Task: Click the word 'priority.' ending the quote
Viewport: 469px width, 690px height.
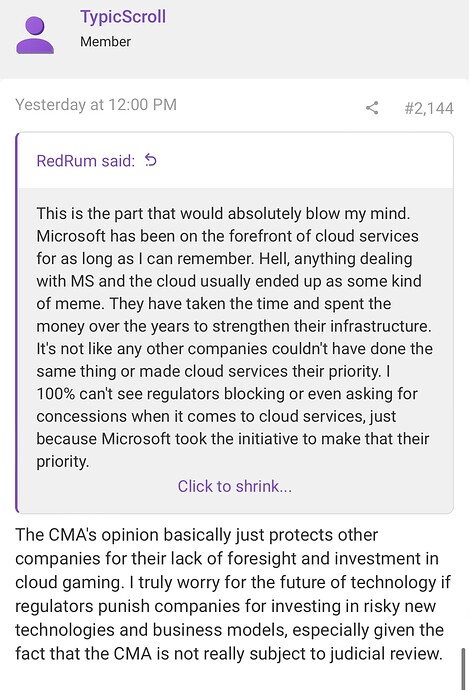Action: tap(63, 462)
